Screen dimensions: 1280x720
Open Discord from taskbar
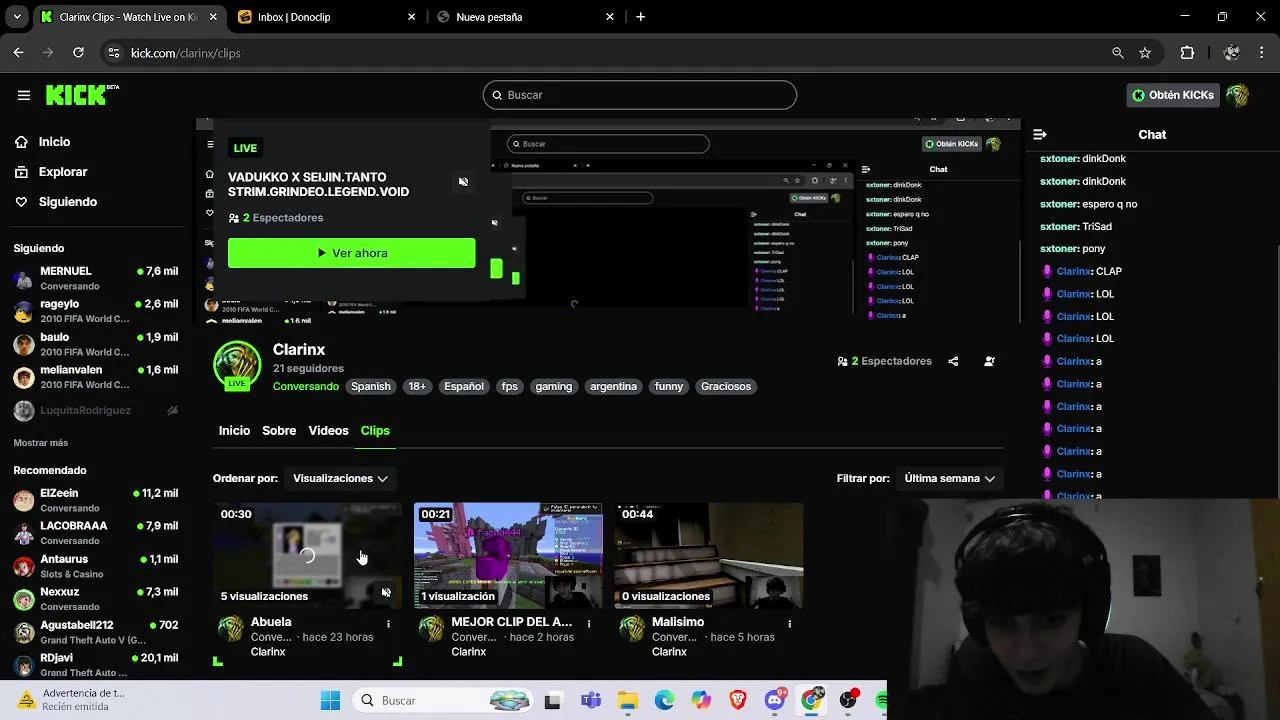pos(774,700)
